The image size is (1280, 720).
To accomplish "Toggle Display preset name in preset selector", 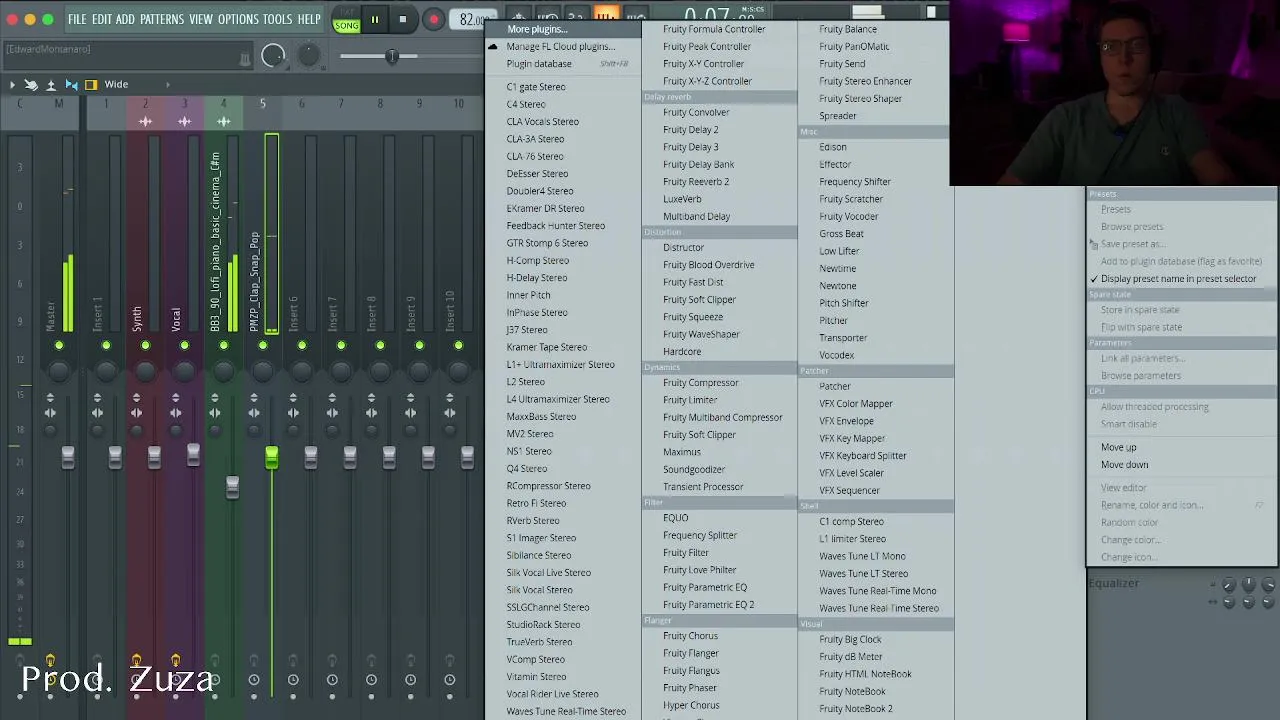I will coord(1178,279).
